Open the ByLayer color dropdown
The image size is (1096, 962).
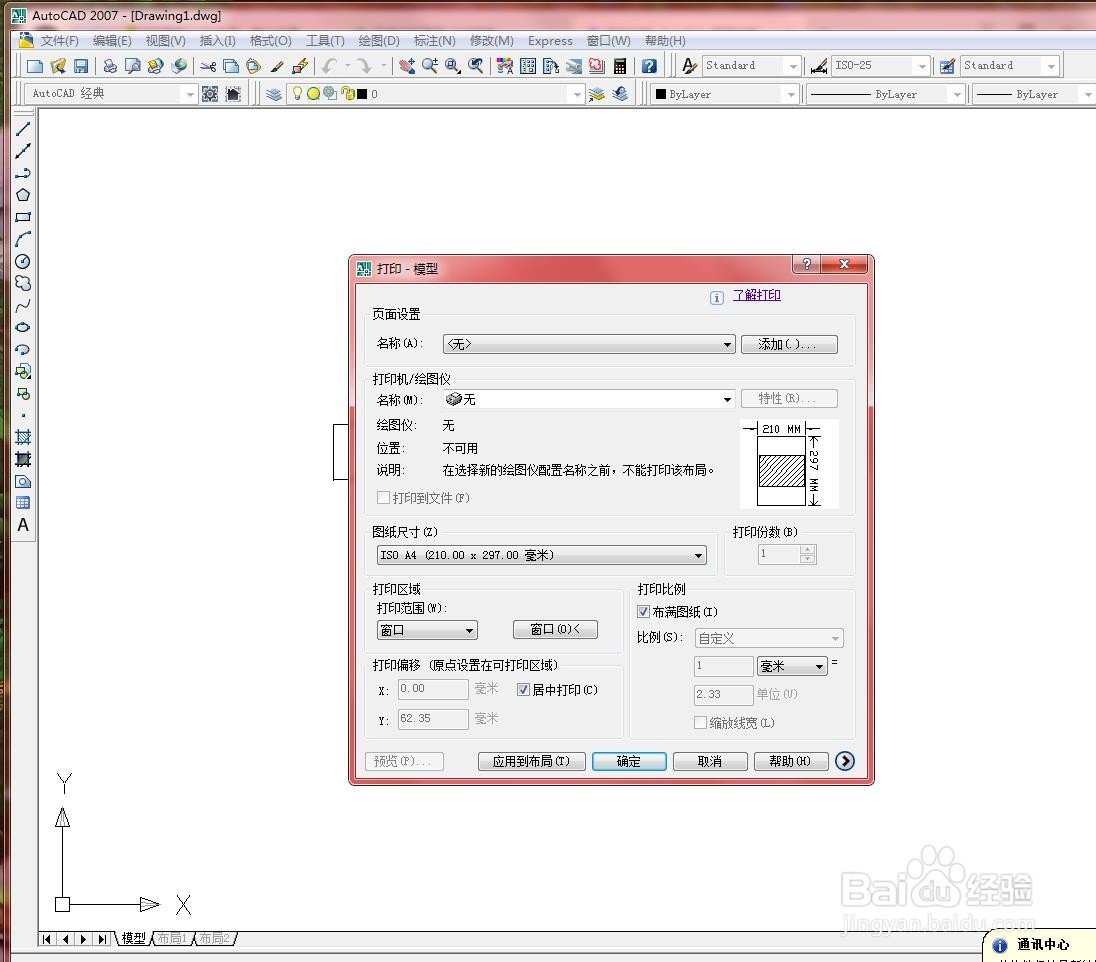pyautogui.click(x=726, y=94)
